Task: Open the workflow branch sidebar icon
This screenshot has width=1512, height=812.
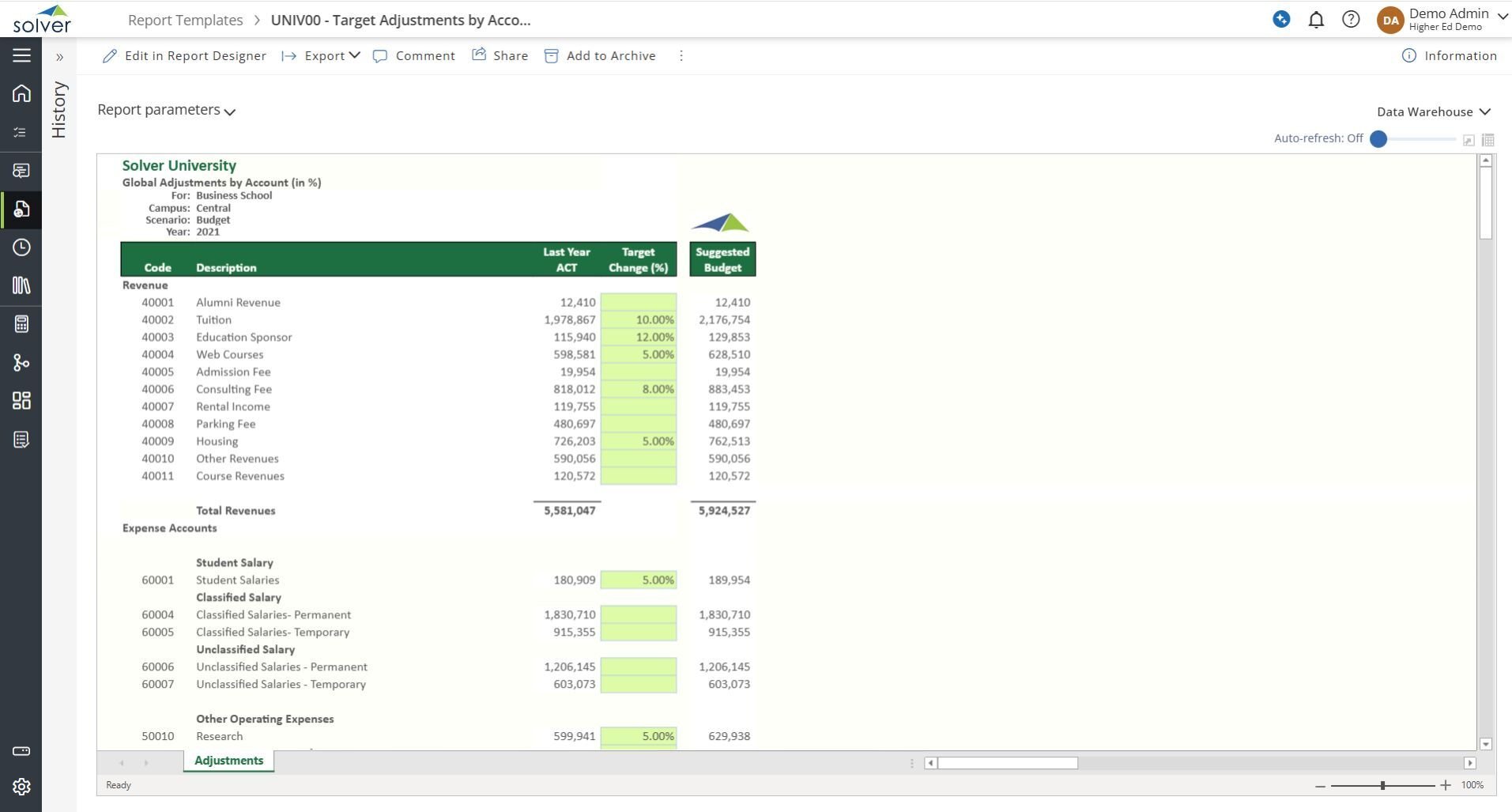Action: (x=21, y=362)
